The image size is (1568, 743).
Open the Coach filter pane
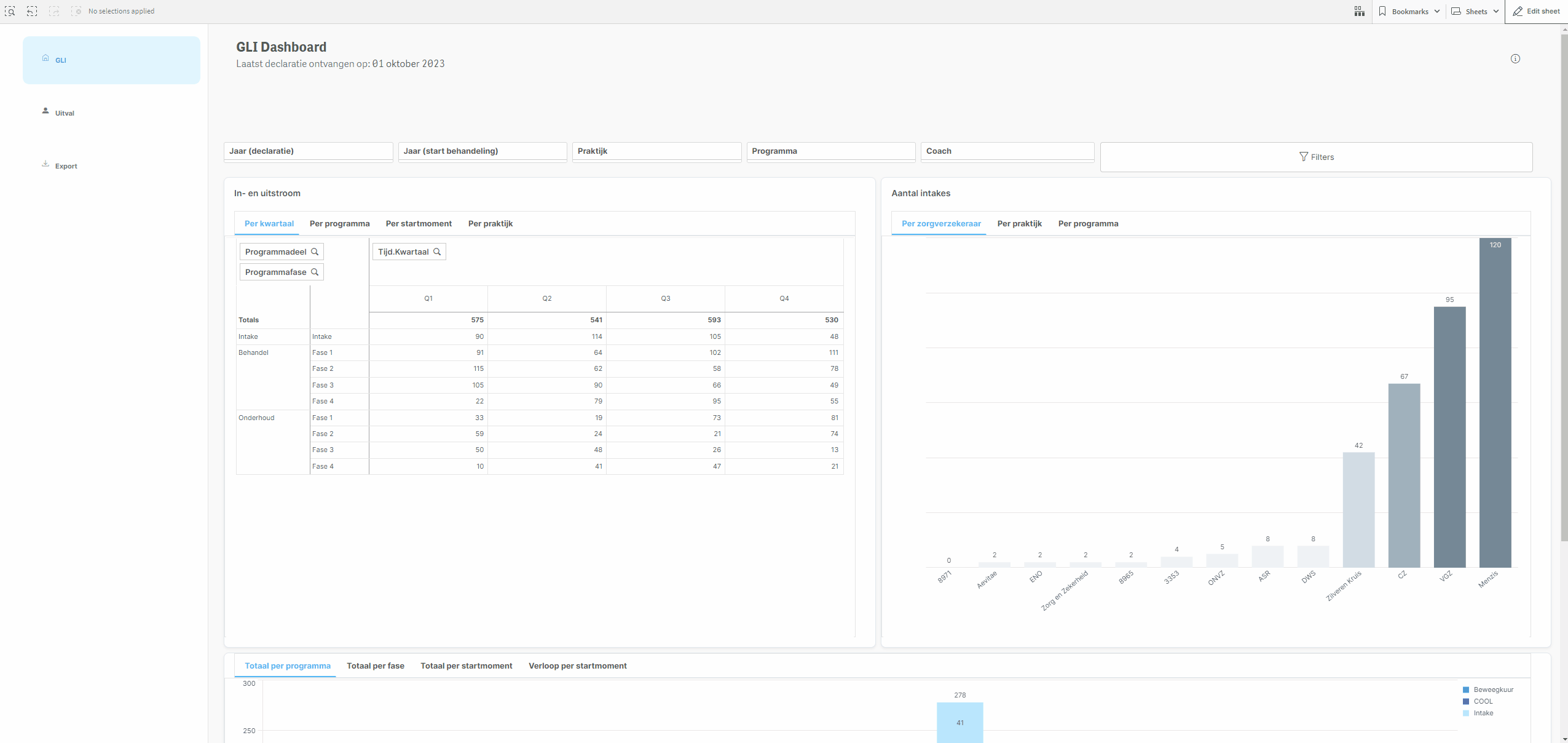(1007, 151)
